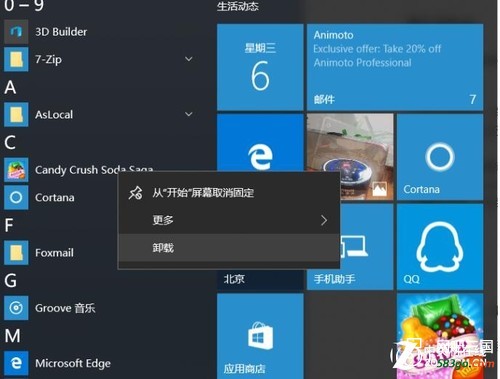Click the Groove 音乐 text label
The height and width of the screenshot is (379, 500).
point(65,308)
